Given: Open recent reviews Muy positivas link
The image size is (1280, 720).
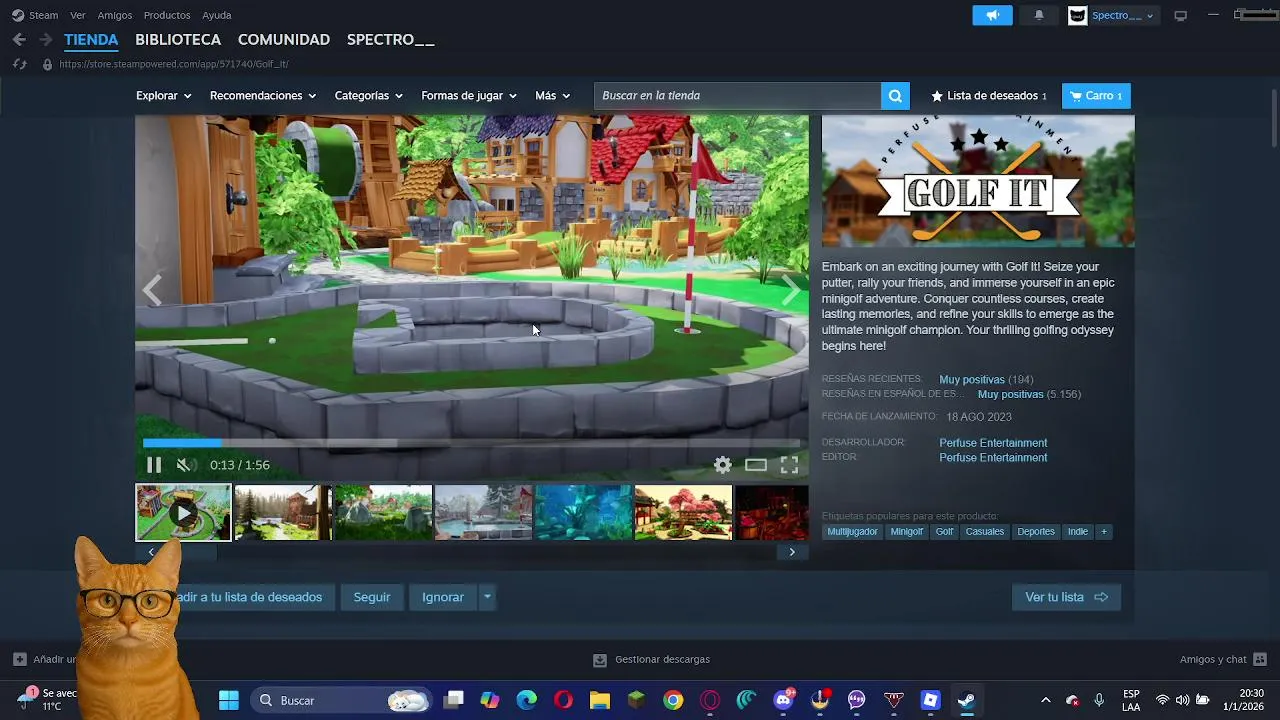Looking at the screenshot, I should [x=972, y=380].
